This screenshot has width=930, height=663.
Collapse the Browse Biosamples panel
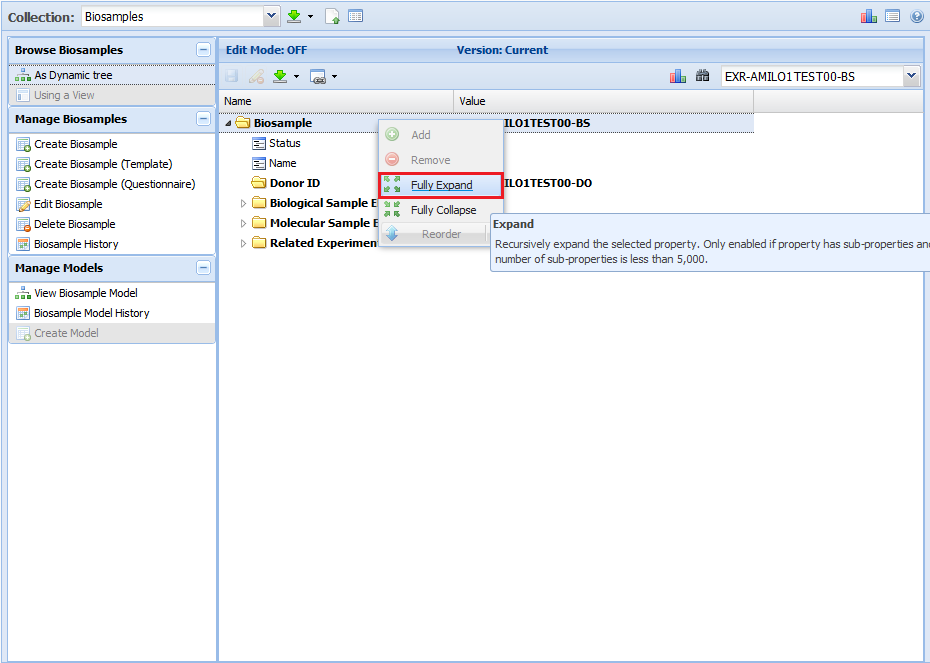[203, 50]
